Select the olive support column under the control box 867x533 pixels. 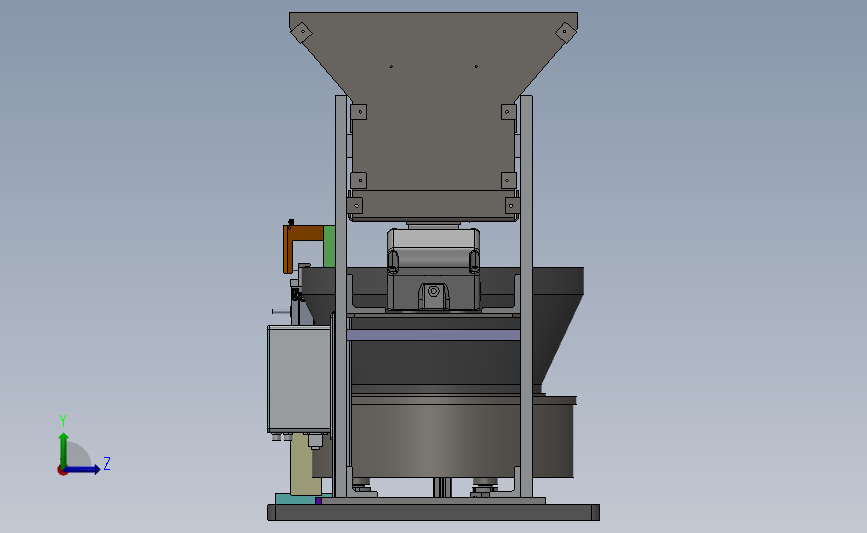[x=305, y=464]
